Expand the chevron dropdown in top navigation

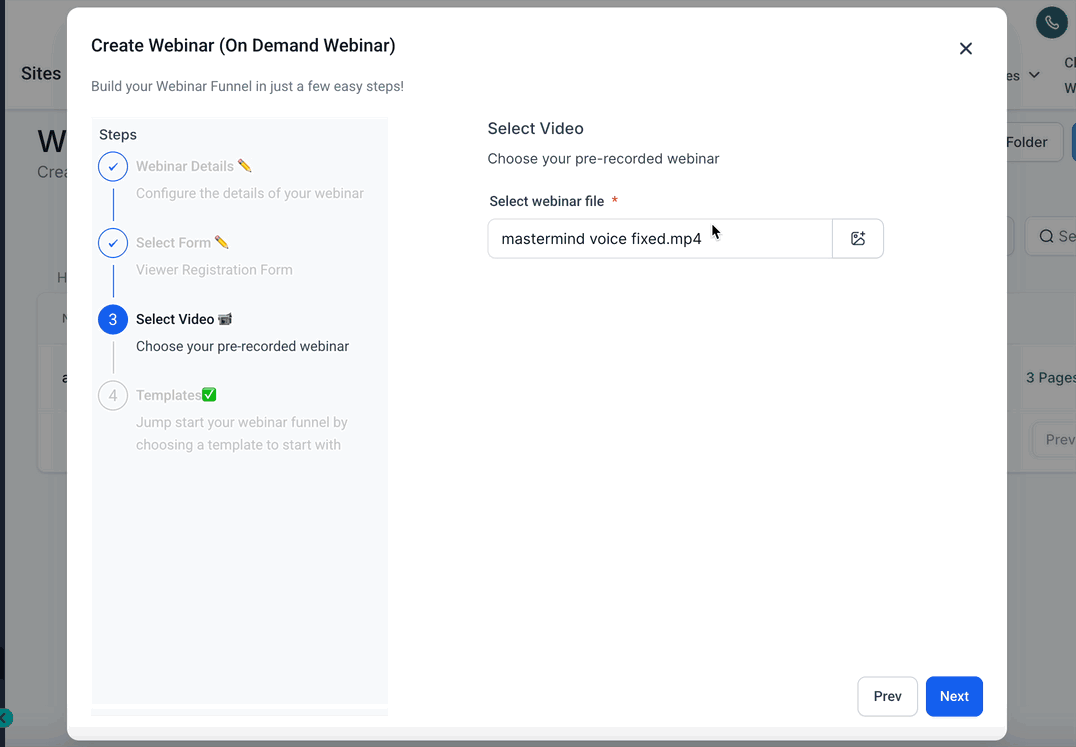point(1034,76)
